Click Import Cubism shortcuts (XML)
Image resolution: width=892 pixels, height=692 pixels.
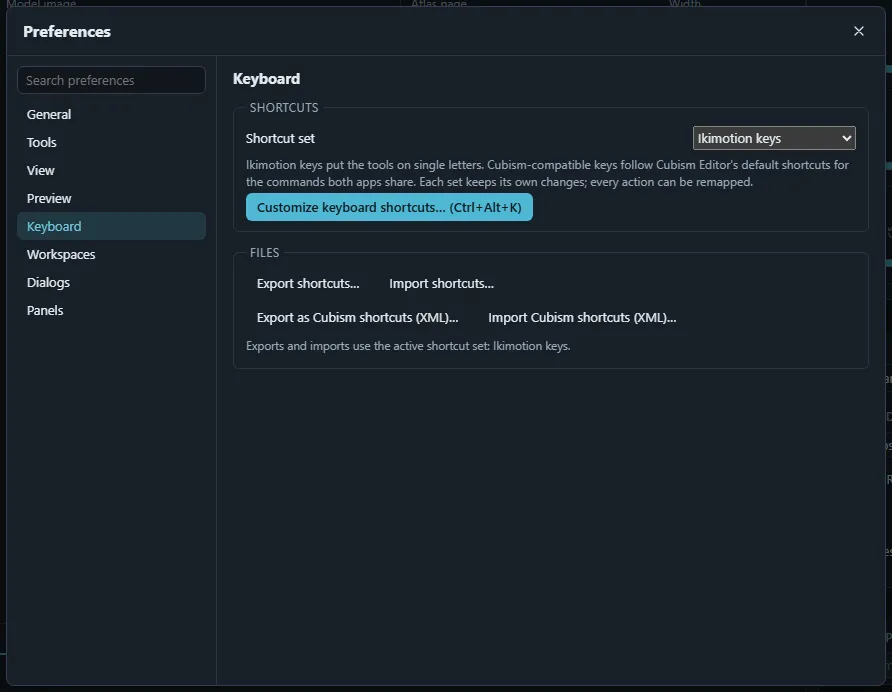pyautogui.click(x=582, y=318)
